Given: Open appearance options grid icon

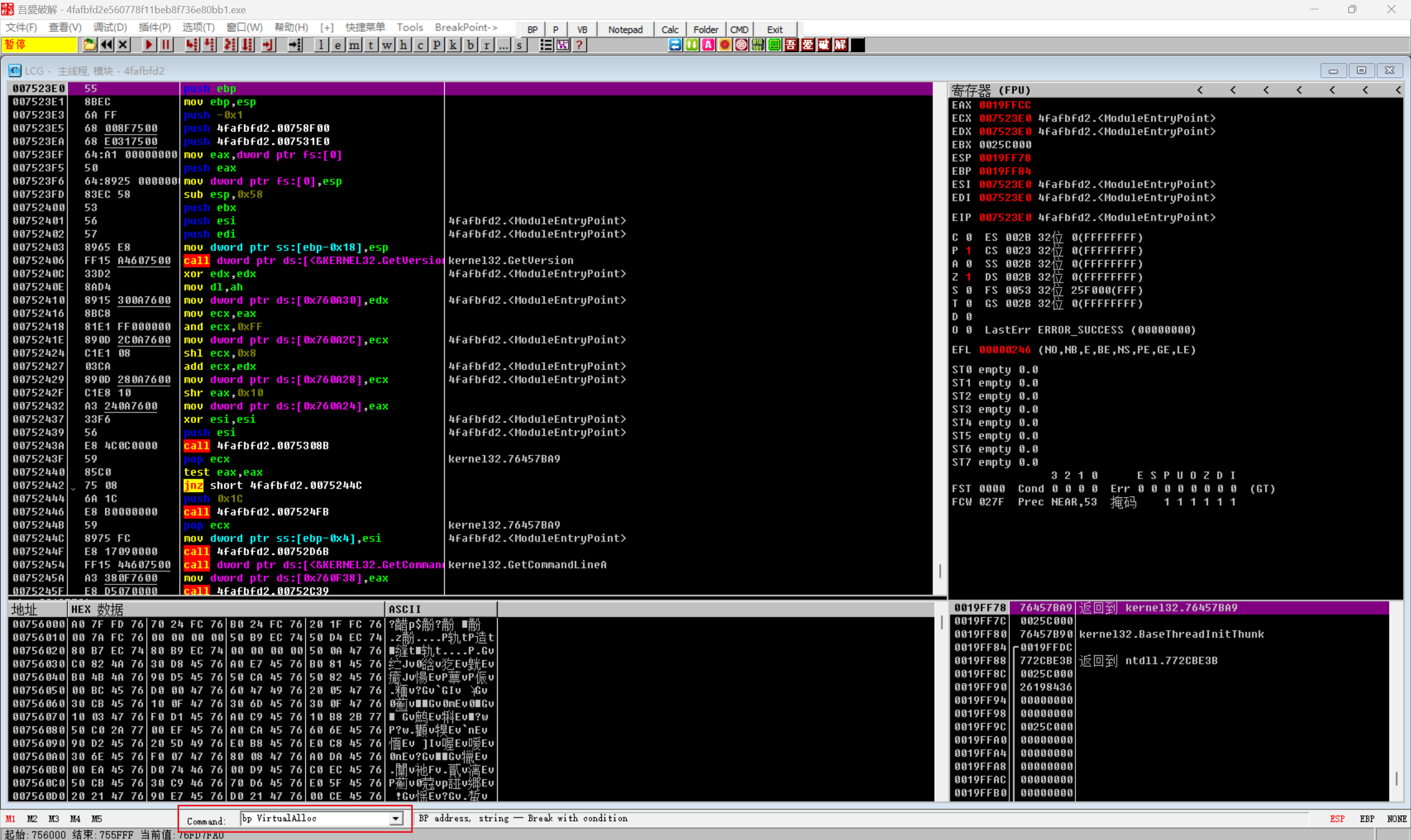Looking at the screenshot, I should pyautogui.click(x=563, y=45).
